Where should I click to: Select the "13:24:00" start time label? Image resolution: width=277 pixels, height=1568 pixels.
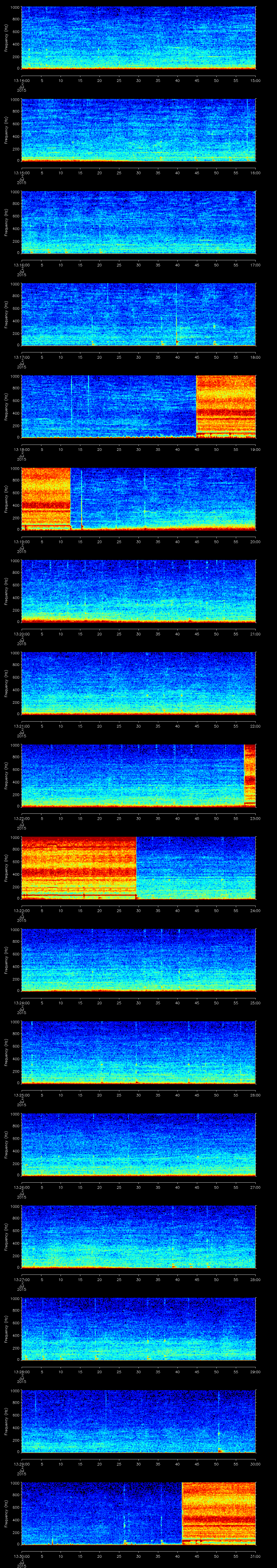coord(21,1003)
